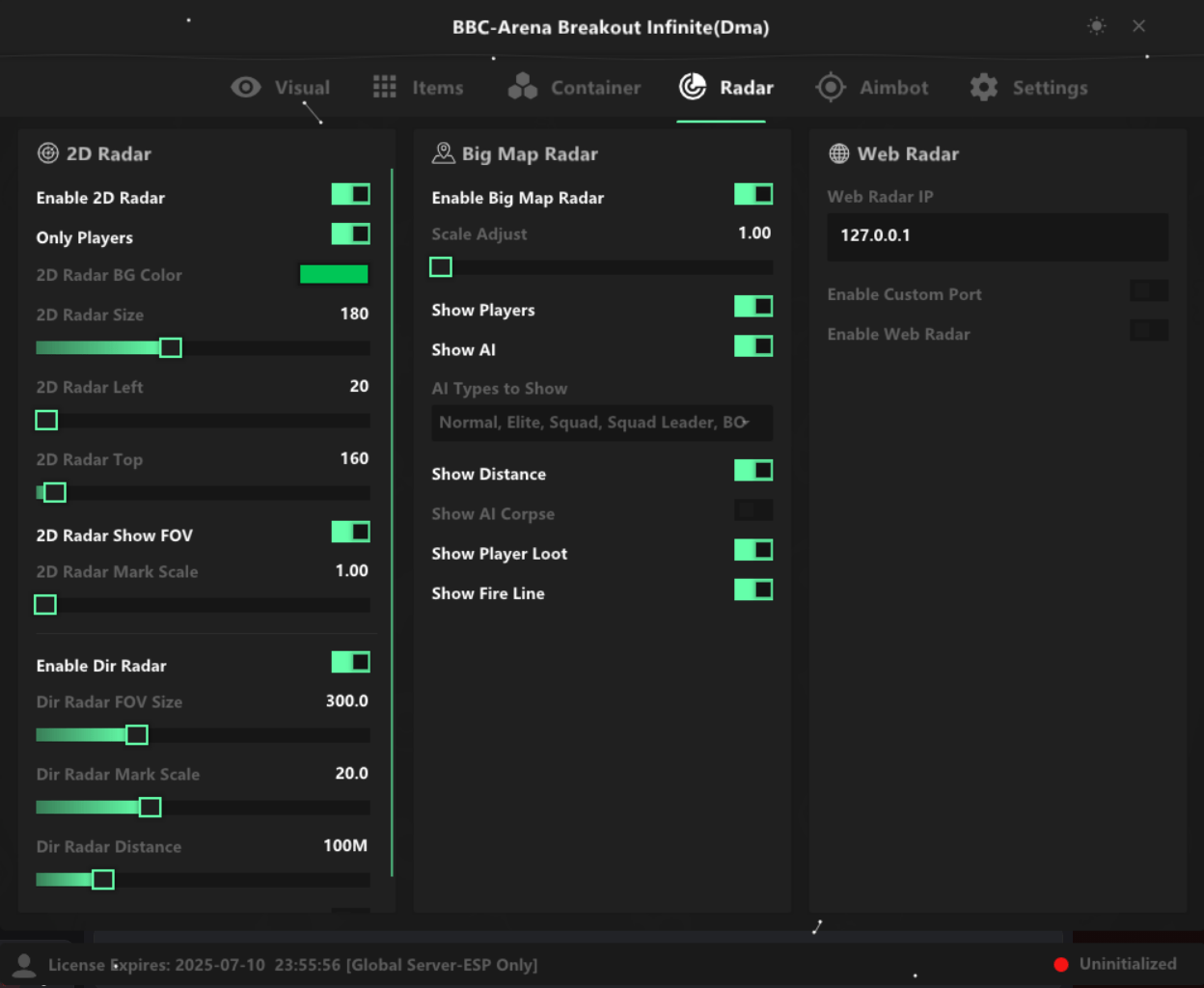1204x988 pixels.
Task: Close the BBC-Arena Breakout Infinite window
Action: tap(1139, 26)
